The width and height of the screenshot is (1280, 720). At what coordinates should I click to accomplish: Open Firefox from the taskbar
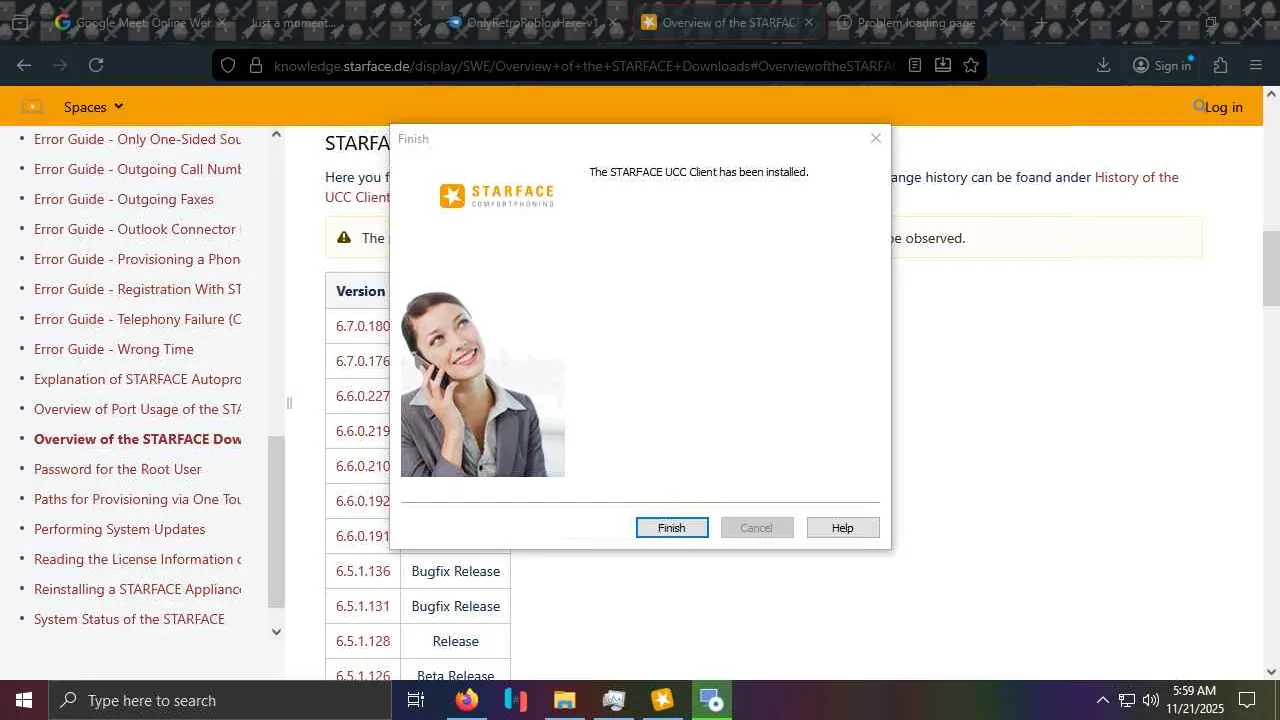[466, 700]
